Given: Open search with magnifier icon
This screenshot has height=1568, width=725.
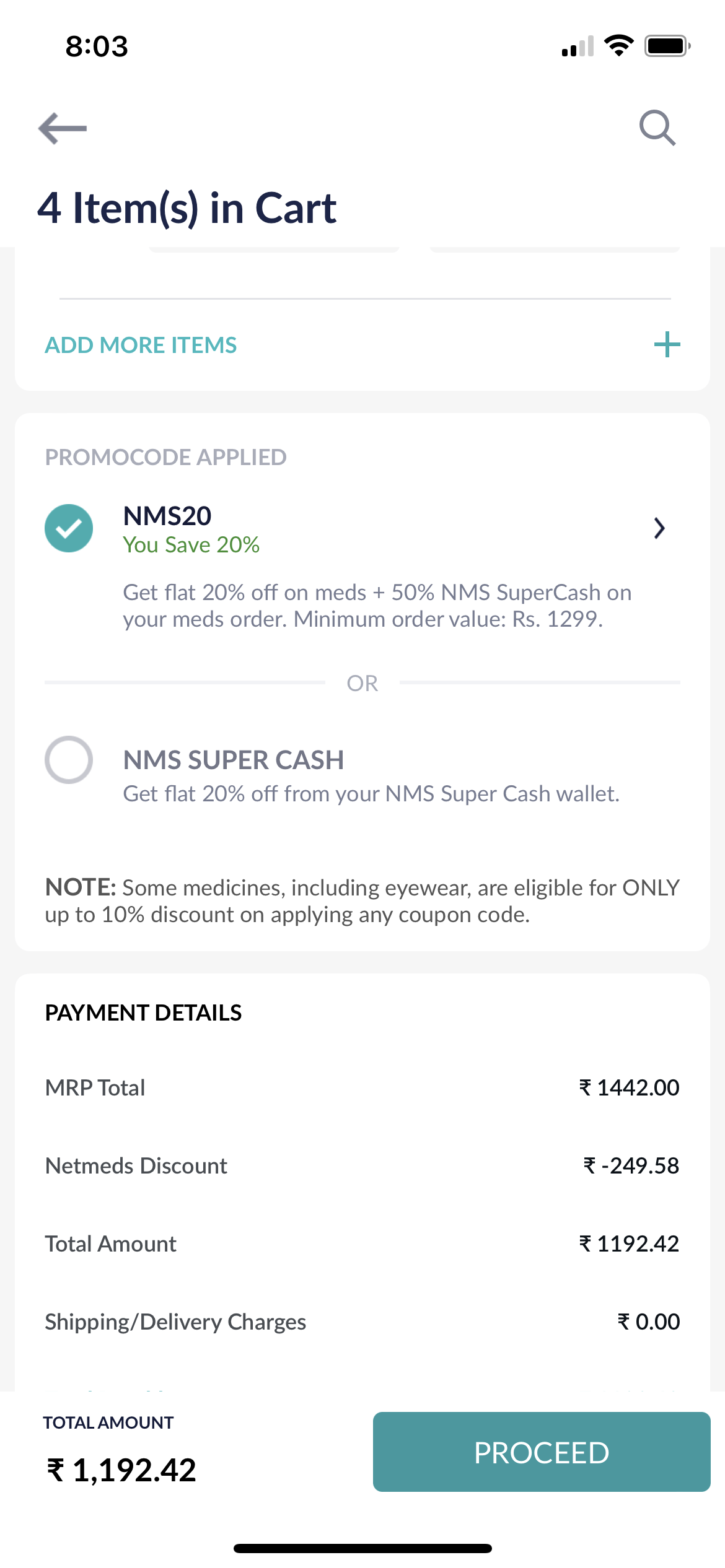Looking at the screenshot, I should pos(657,128).
